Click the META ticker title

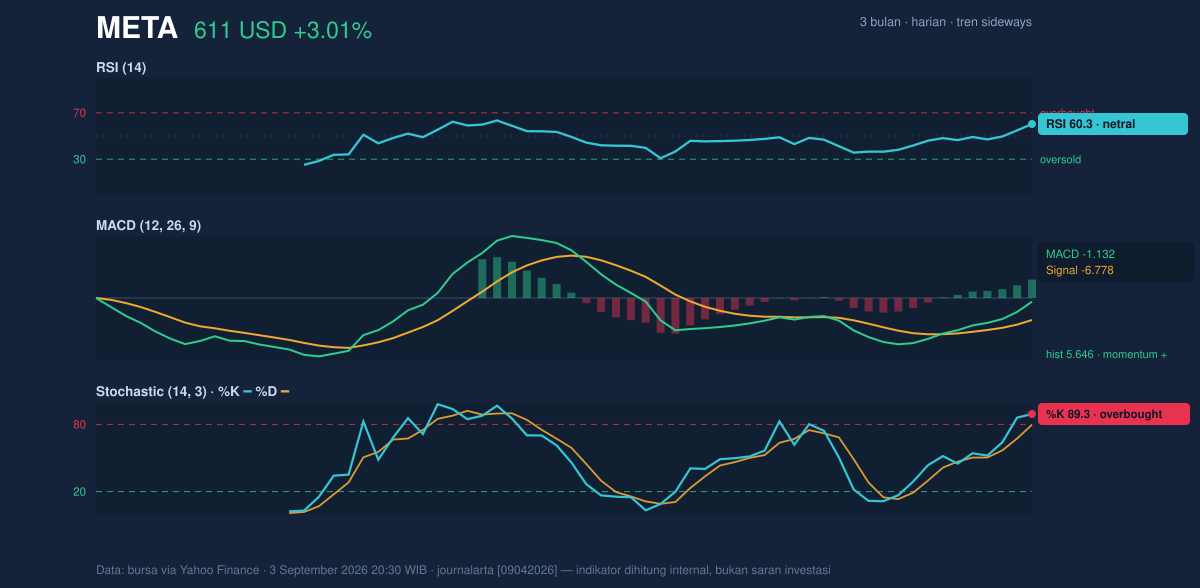pos(137,29)
